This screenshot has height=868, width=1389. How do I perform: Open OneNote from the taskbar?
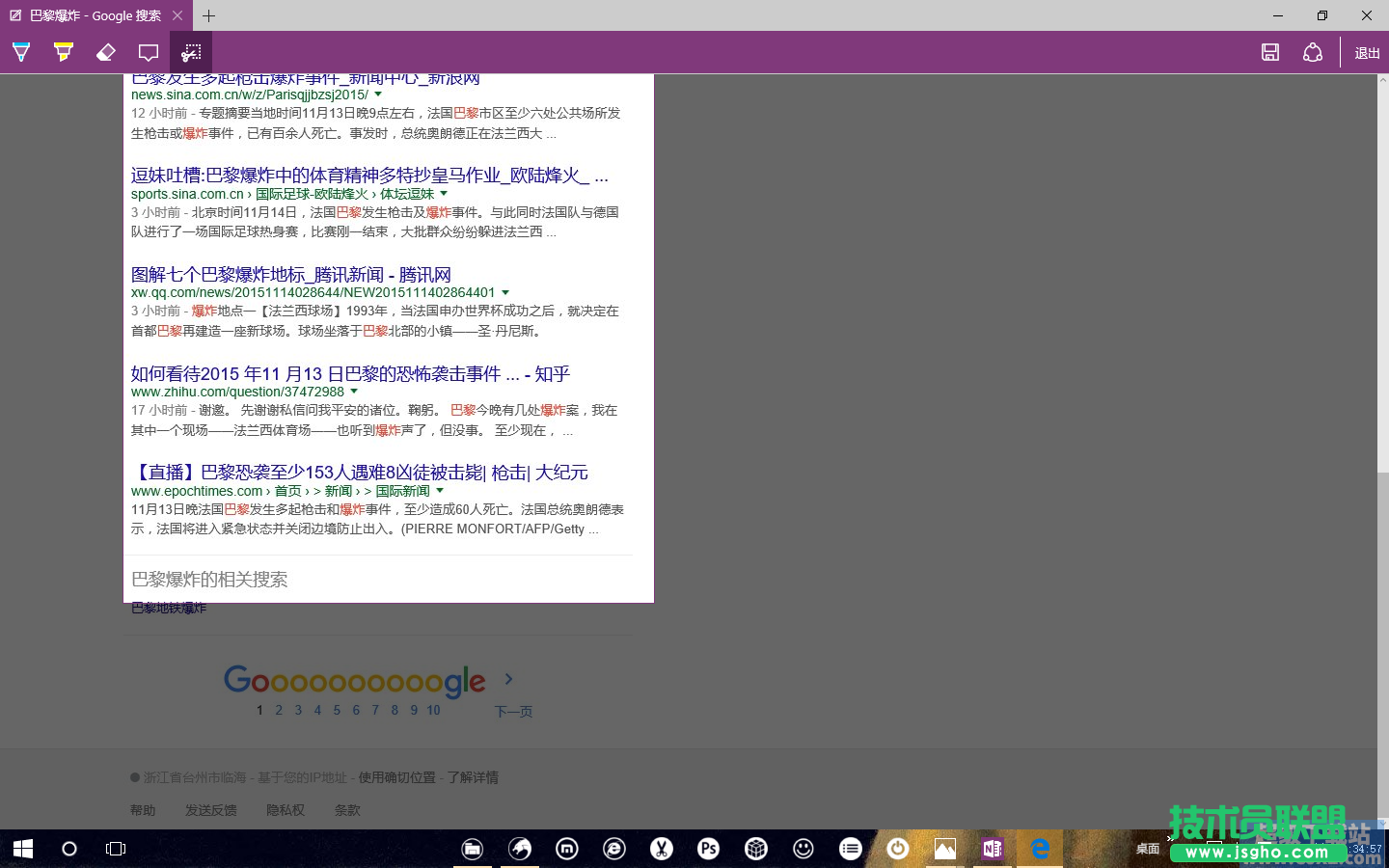[992, 849]
